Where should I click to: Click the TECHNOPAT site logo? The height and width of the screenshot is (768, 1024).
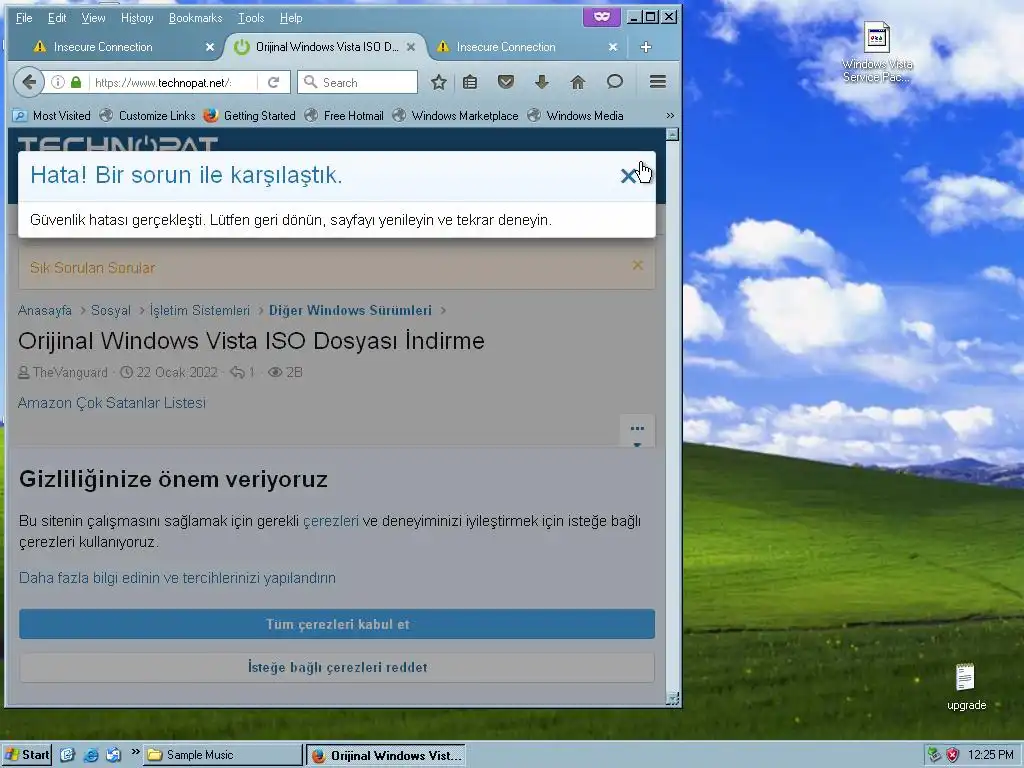(x=118, y=144)
